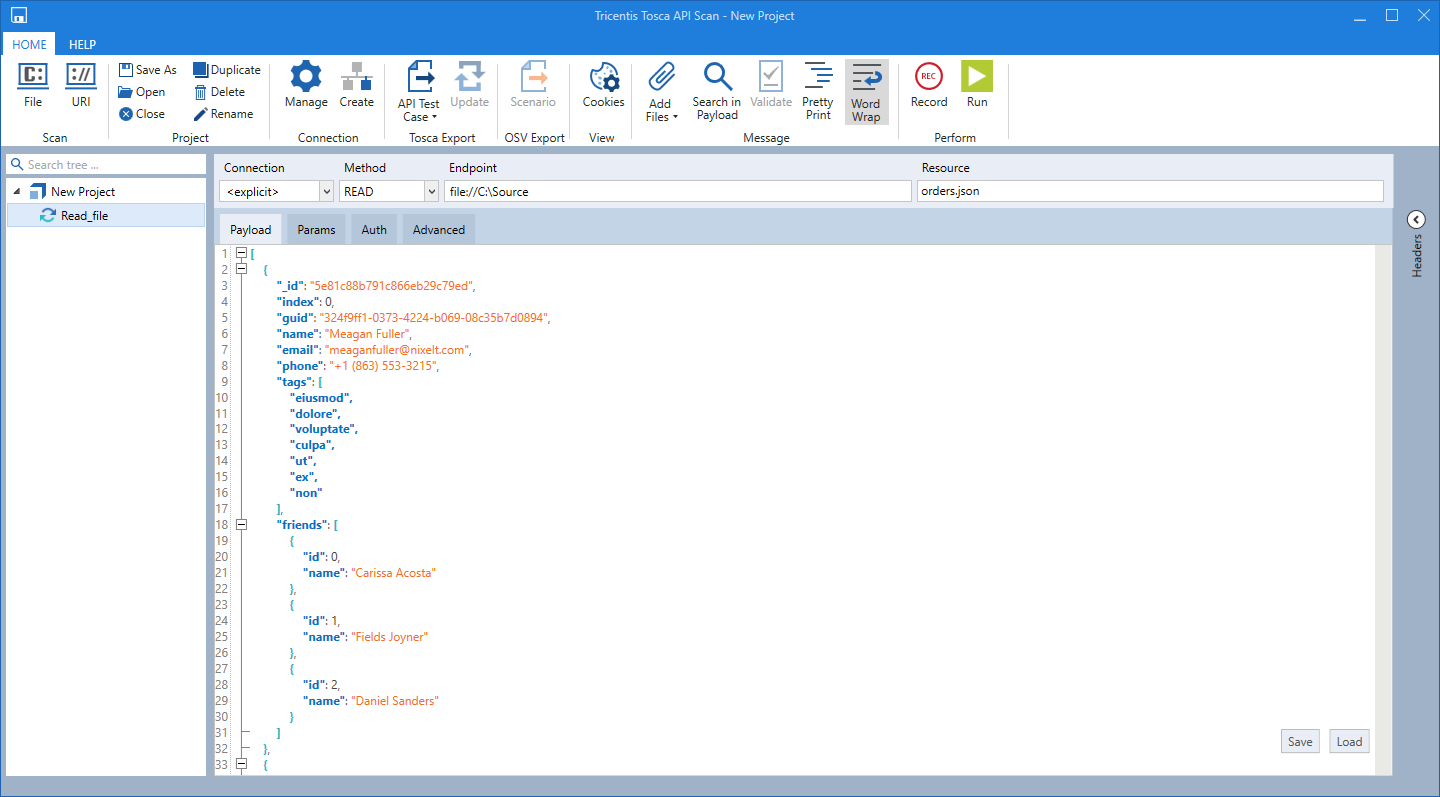Click the Save button in payload
This screenshot has width=1440, height=797.
point(1300,741)
